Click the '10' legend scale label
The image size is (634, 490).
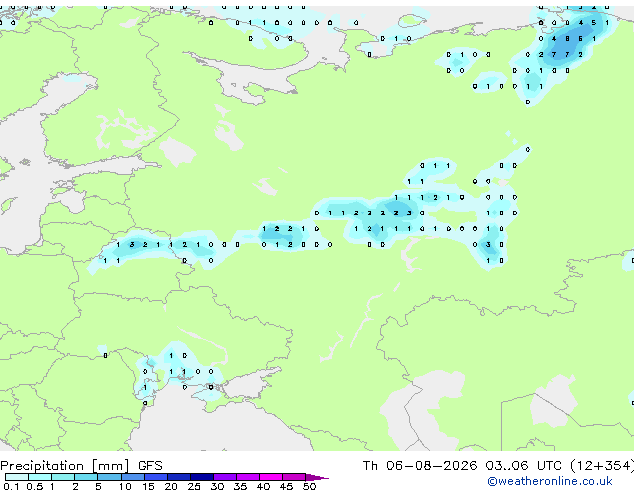coord(125,486)
